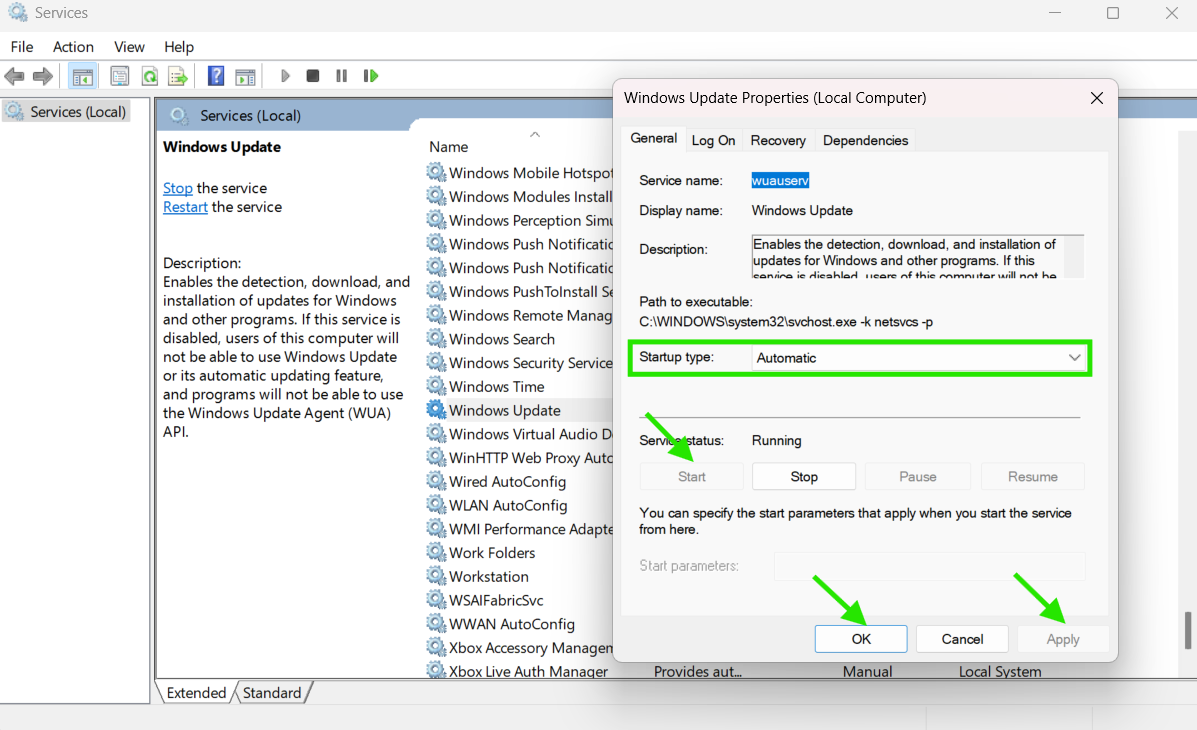
Task: Select Windows PushToInstall Service row
Action: coord(519,291)
